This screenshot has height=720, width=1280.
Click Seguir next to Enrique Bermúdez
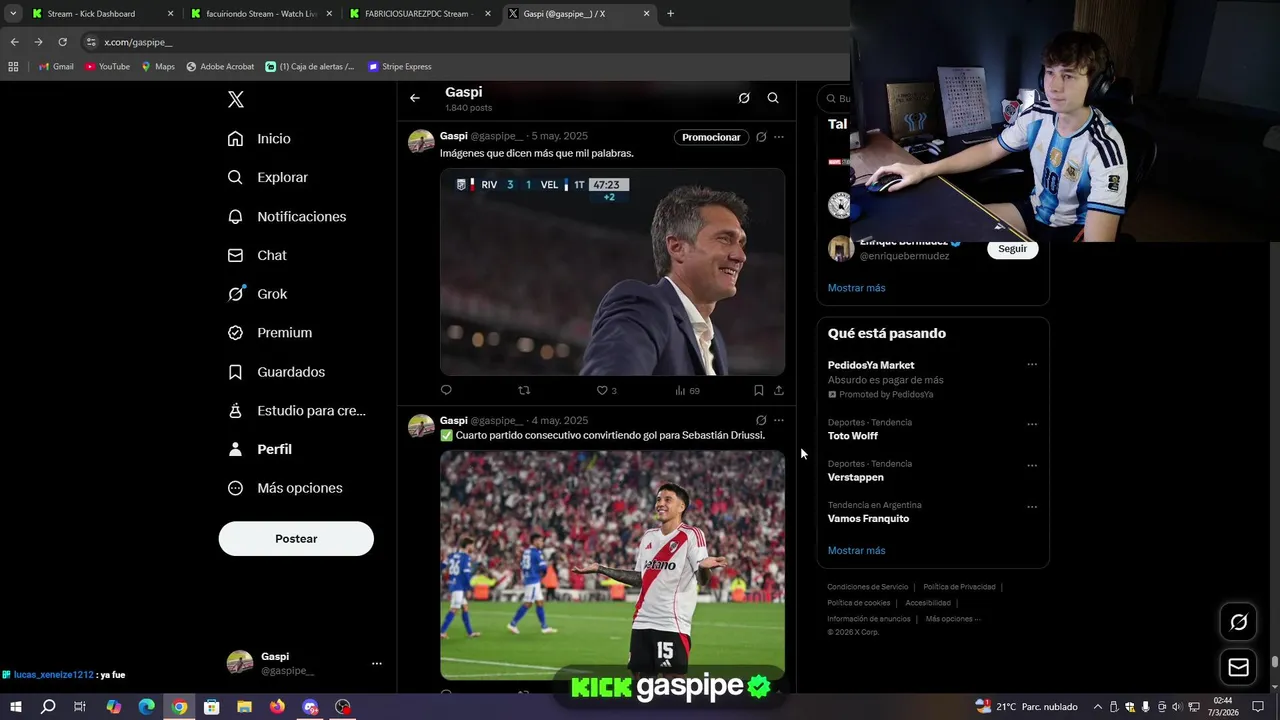(x=1012, y=249)
